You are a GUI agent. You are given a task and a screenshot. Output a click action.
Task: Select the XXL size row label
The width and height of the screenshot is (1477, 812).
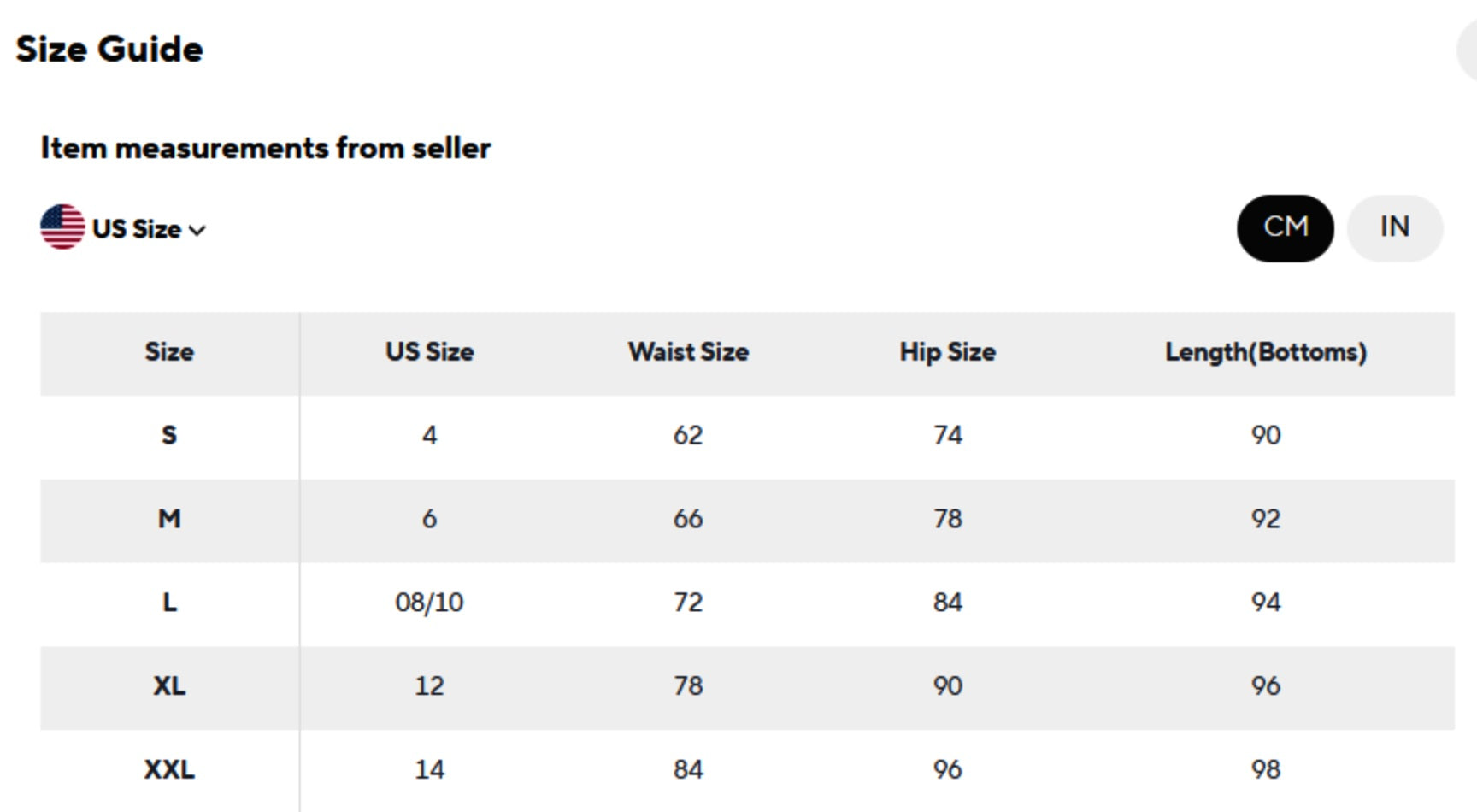169,769
